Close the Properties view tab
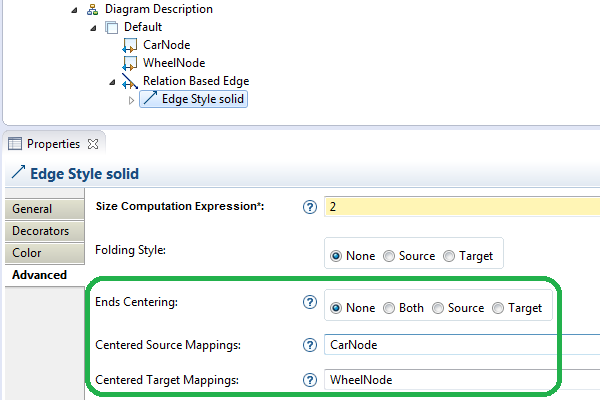600x400 pixels. pyautogui.click(x=93, y=144)
